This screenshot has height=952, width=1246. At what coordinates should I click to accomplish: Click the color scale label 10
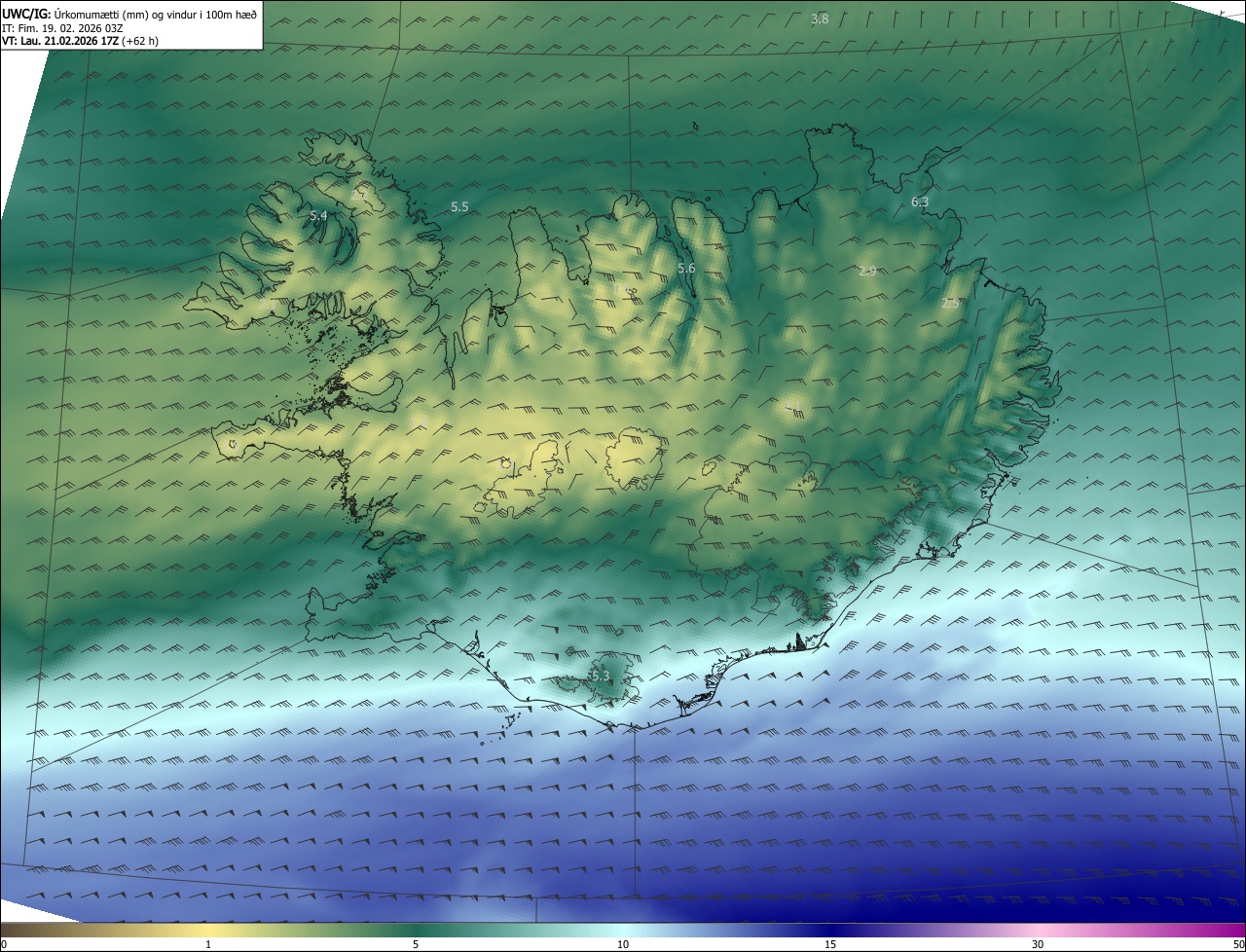pyautogui.click(x=623, y=944)
